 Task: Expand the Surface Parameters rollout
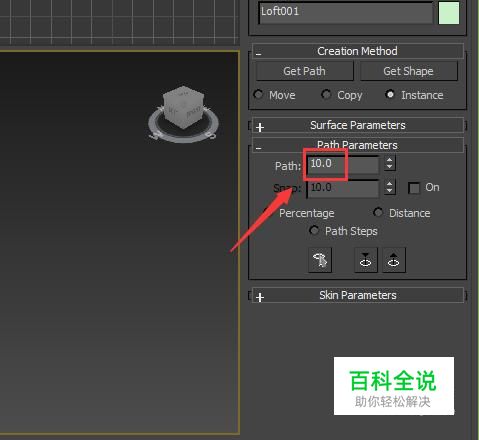click(358, 126)
